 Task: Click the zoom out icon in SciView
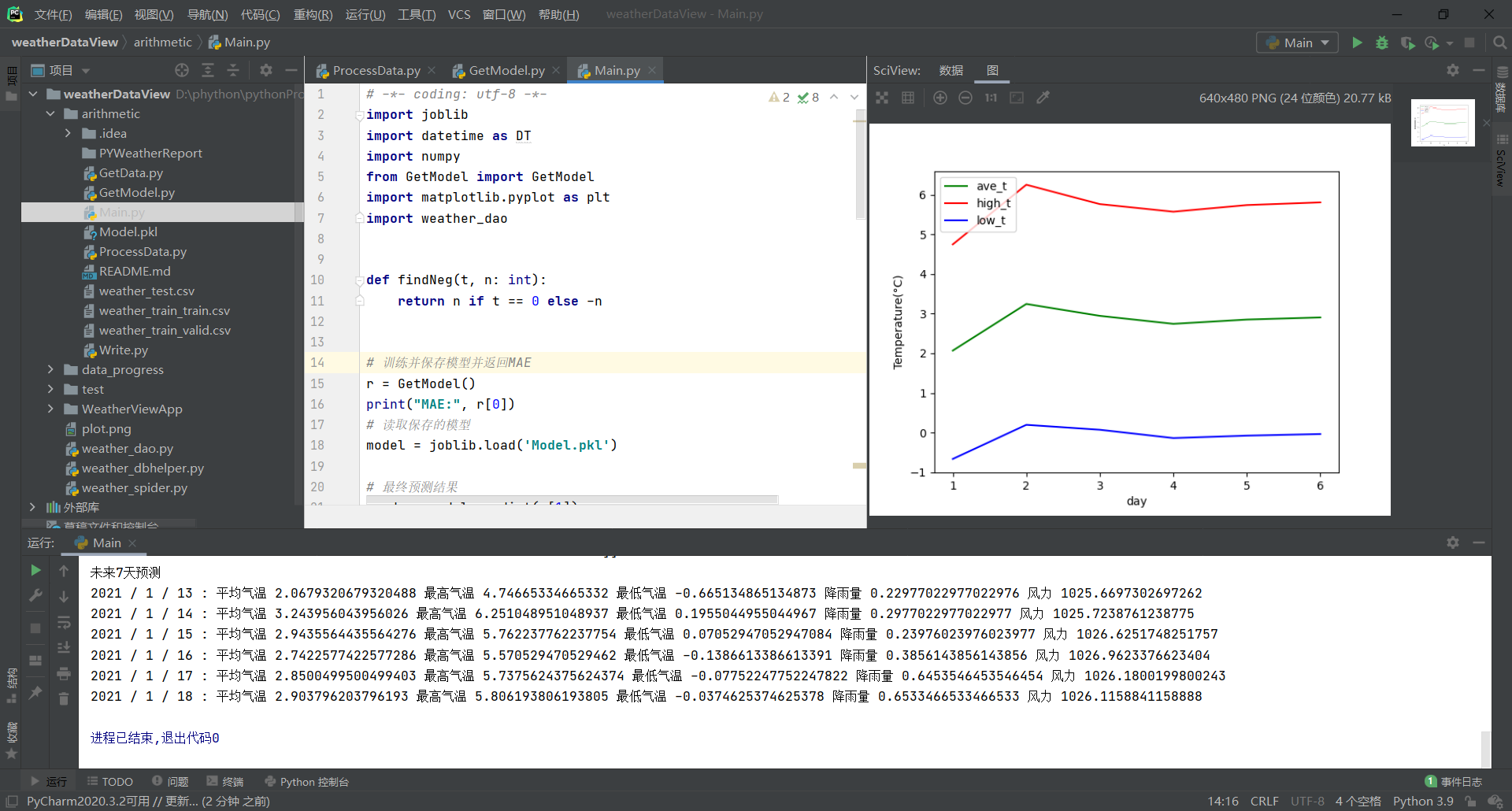tap(965, 98)
